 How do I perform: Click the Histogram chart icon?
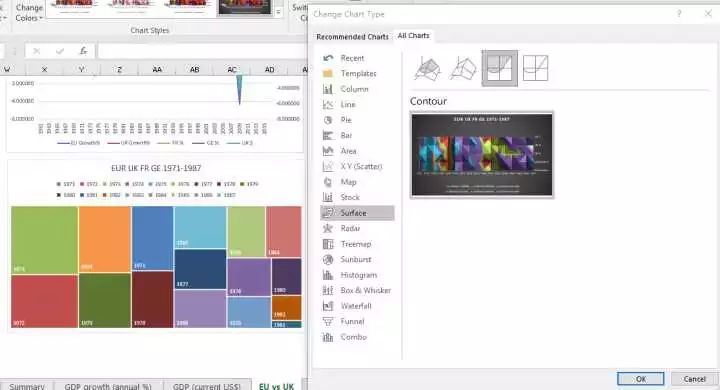[328, 275]
